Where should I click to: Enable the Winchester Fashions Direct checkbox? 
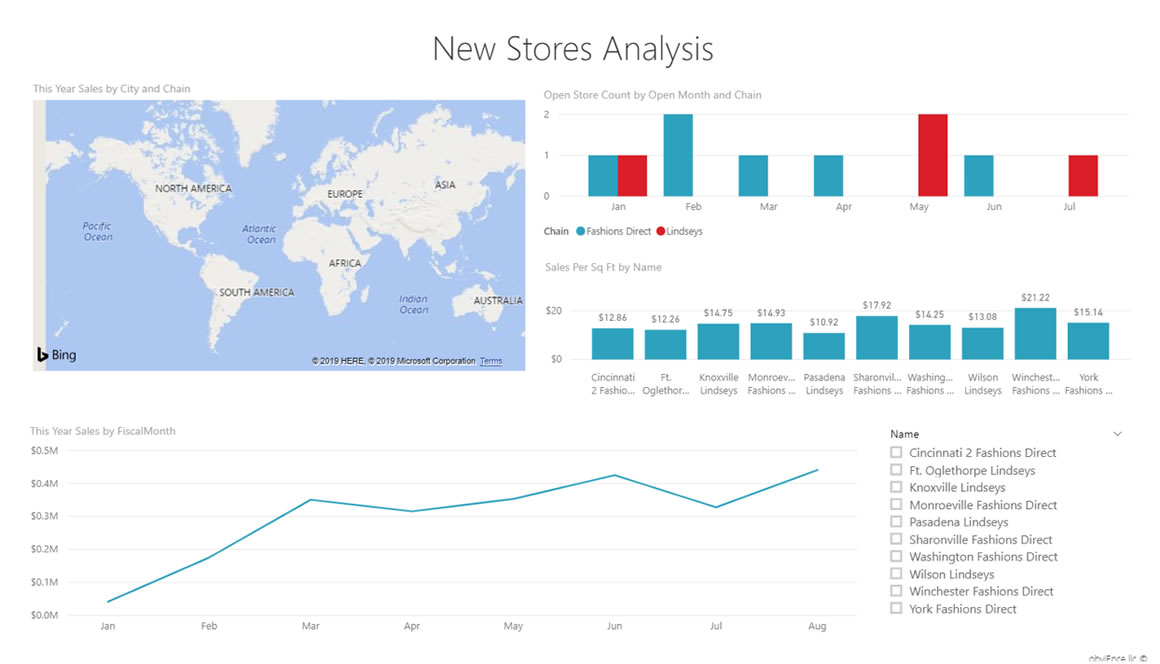pos(896,591)
